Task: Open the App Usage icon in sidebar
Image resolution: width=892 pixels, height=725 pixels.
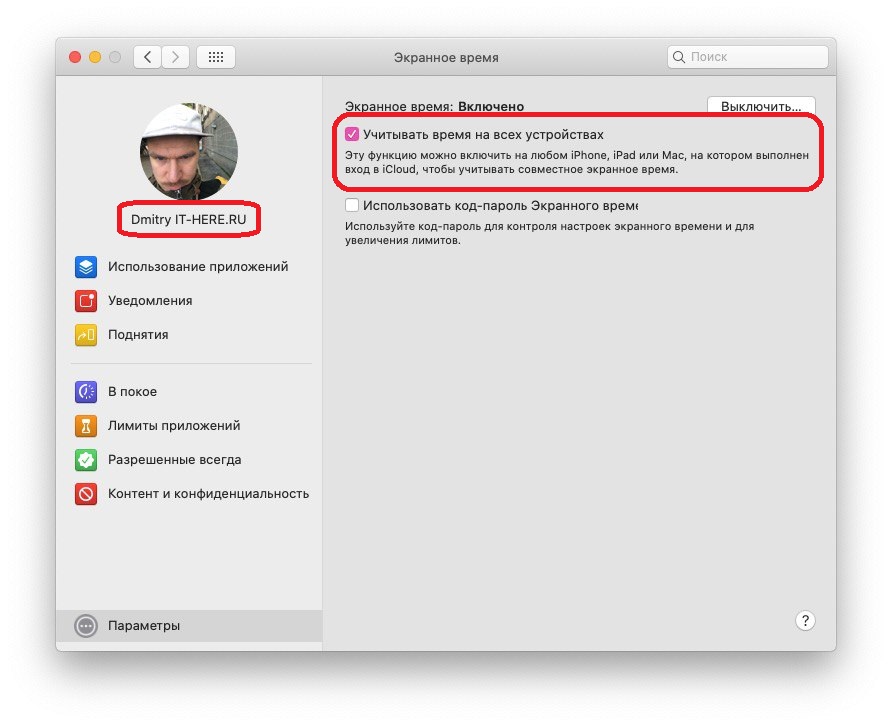Action: pos(86,267)
